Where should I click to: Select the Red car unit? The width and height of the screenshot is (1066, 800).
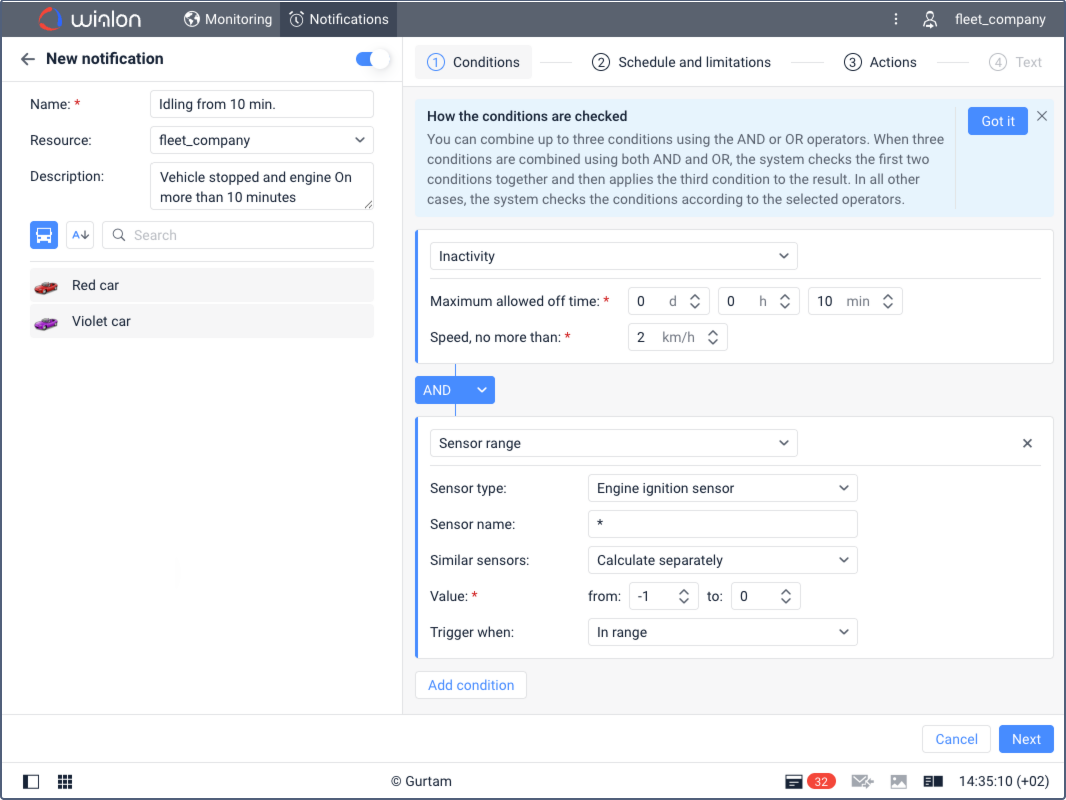point(202,285)
